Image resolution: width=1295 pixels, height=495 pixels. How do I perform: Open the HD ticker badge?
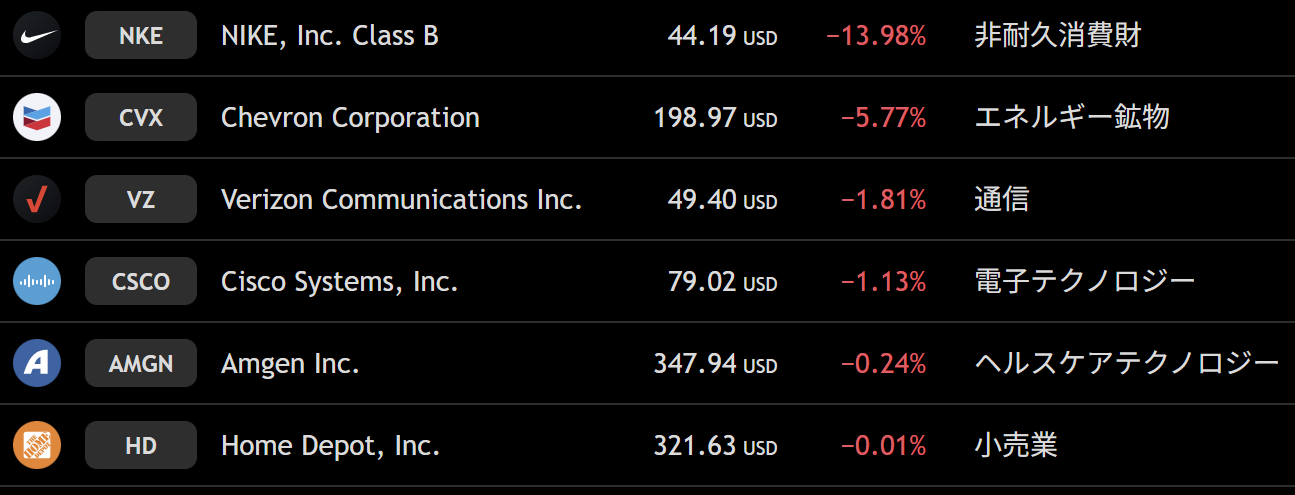coord(141,446)
